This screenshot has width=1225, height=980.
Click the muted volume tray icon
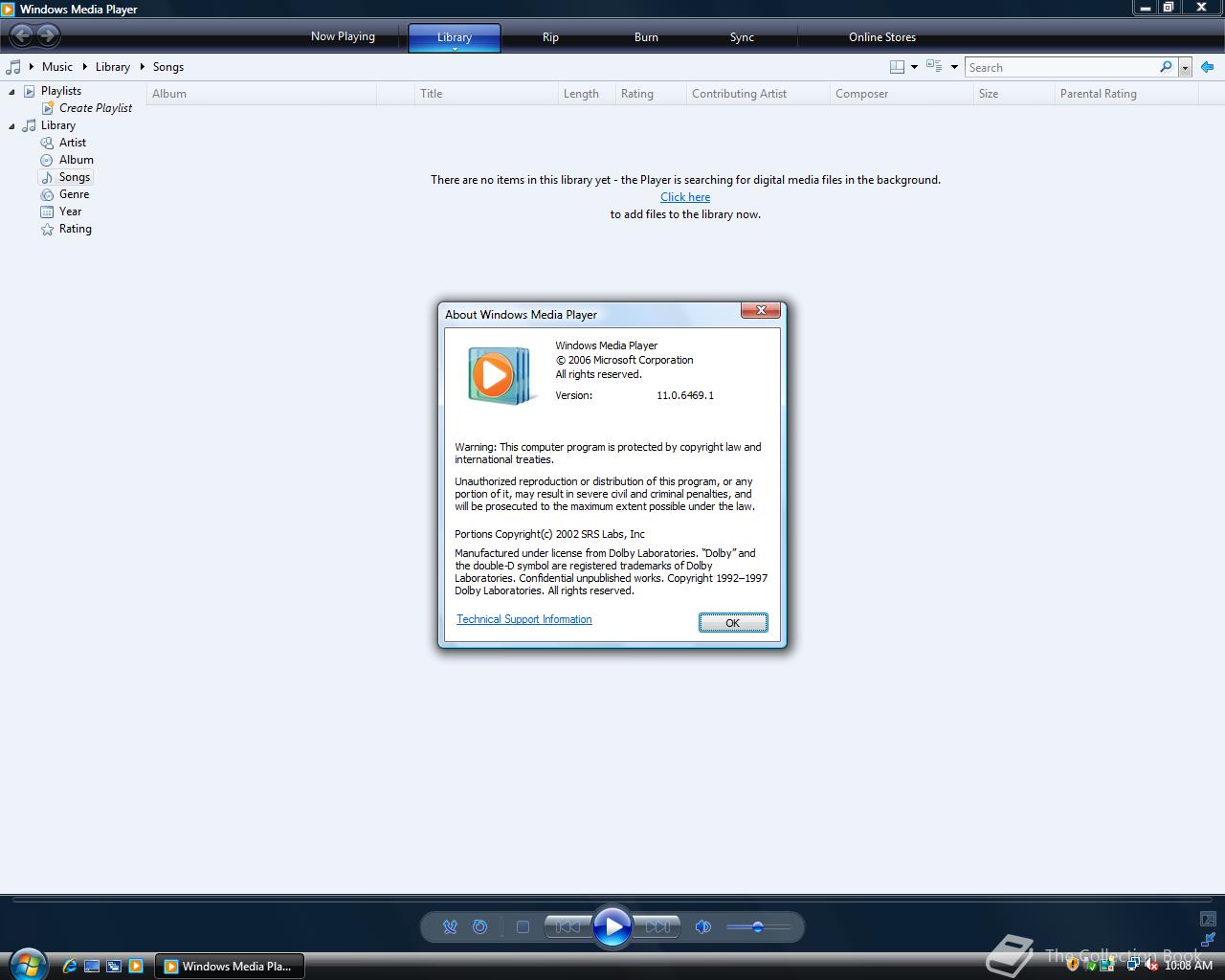pyautogui.click(x=1151, y=965)
